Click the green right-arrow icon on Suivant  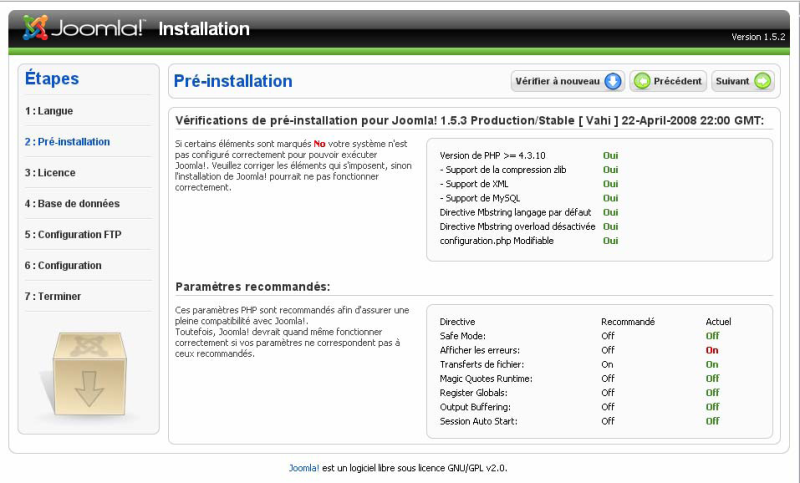point(763,81)
